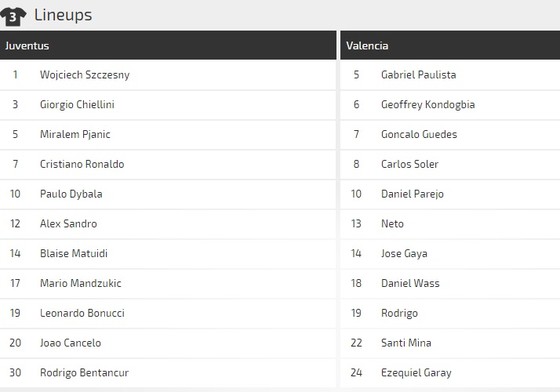Viewport: 560px width, 392px height.
Task: Click Neto in Valencia lineup
Action: click(392, 224)
